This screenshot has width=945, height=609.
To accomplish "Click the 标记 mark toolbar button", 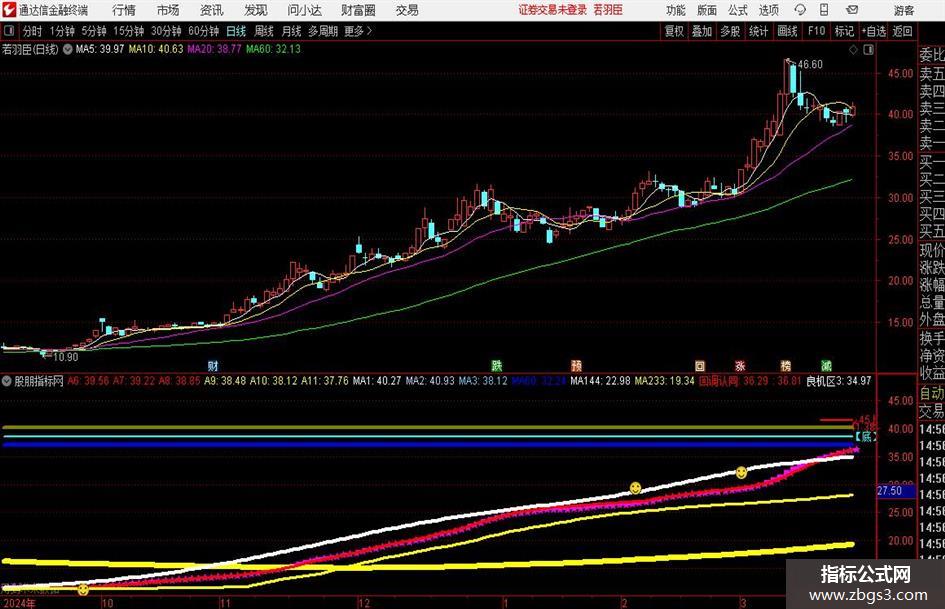I will [x=844, y=31].
